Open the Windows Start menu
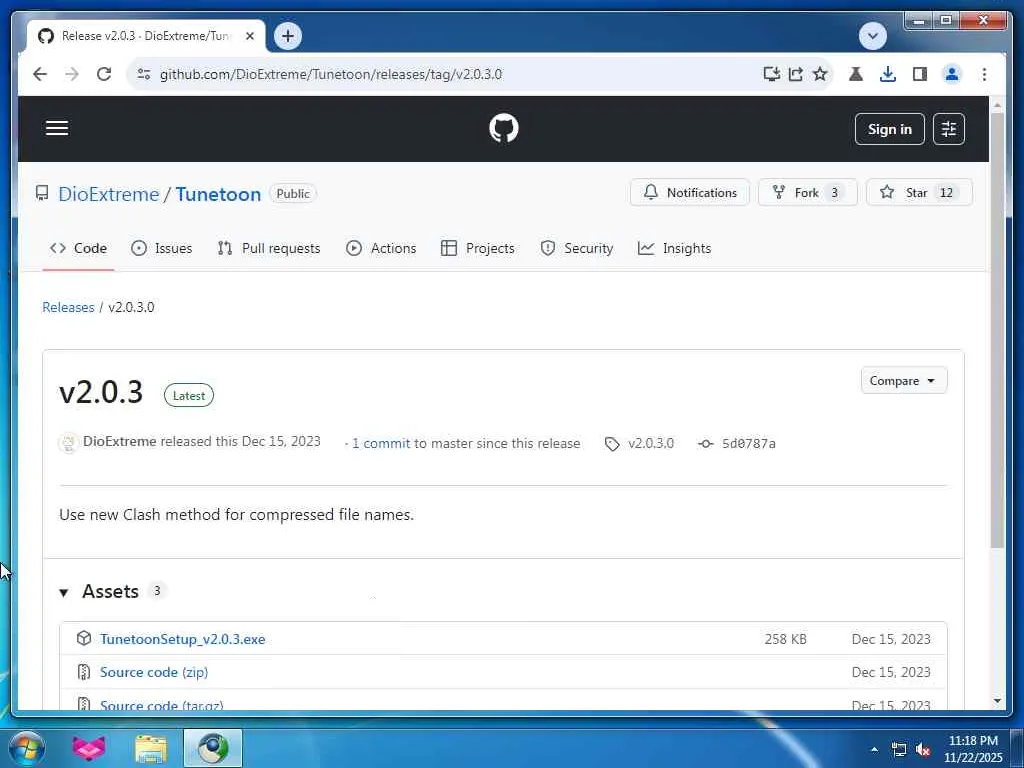The image size is (1024, 768). coord(27,748)
